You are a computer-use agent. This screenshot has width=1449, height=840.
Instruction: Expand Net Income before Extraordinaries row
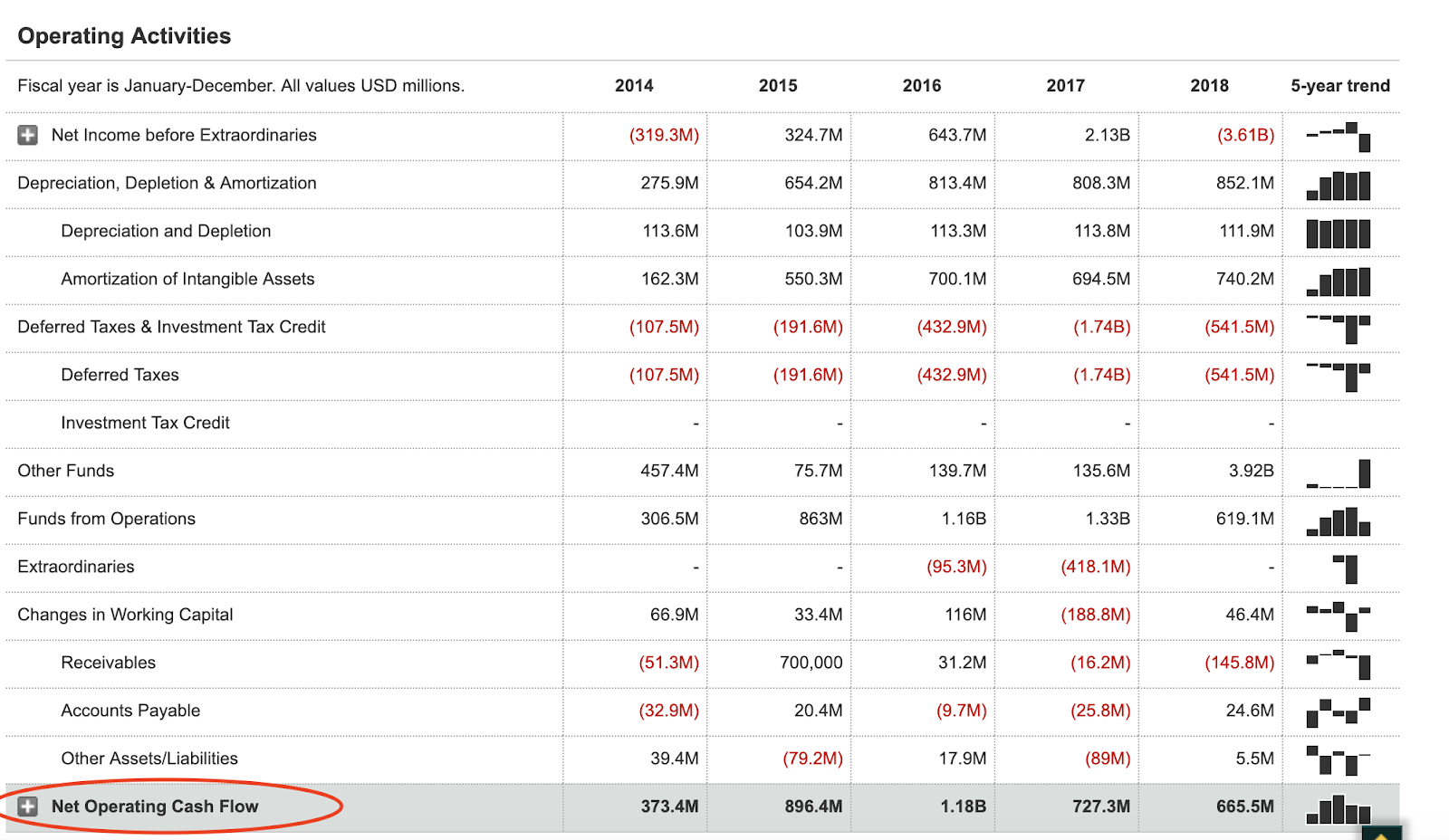tap(28, 135)
